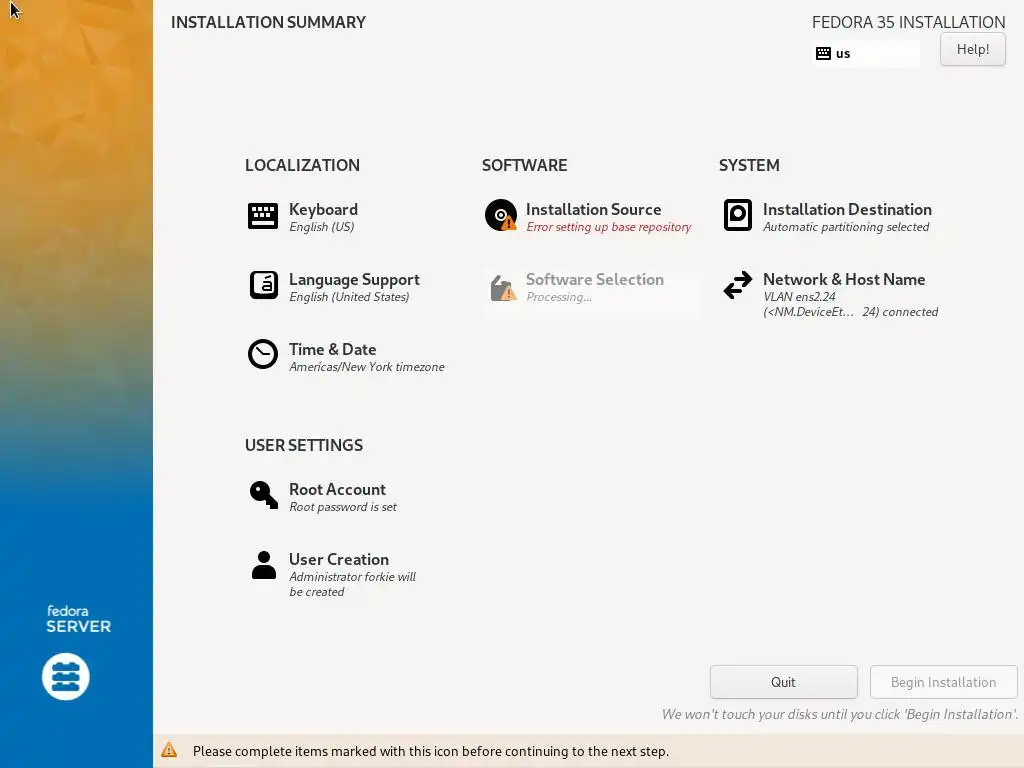
Task: Open the Installation Destination title
Action: click(x=847, y=209)
